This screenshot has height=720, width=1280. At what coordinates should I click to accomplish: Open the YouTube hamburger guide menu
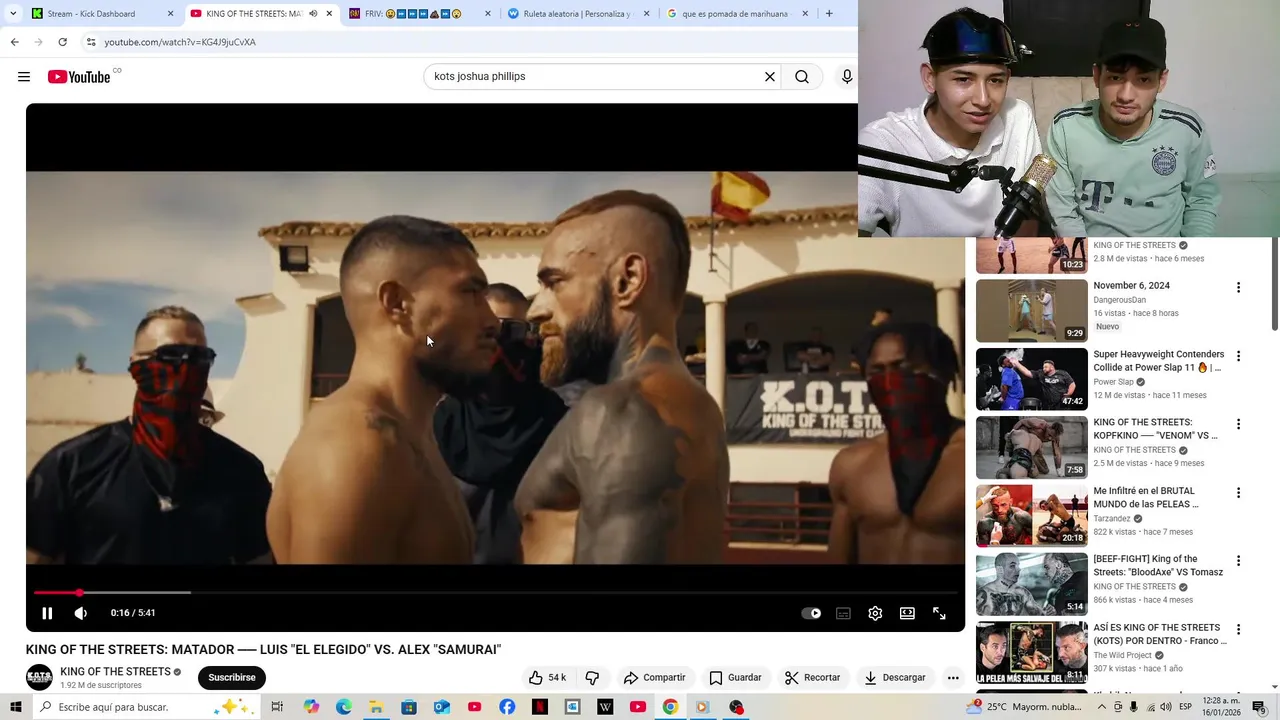coord(24,77)
